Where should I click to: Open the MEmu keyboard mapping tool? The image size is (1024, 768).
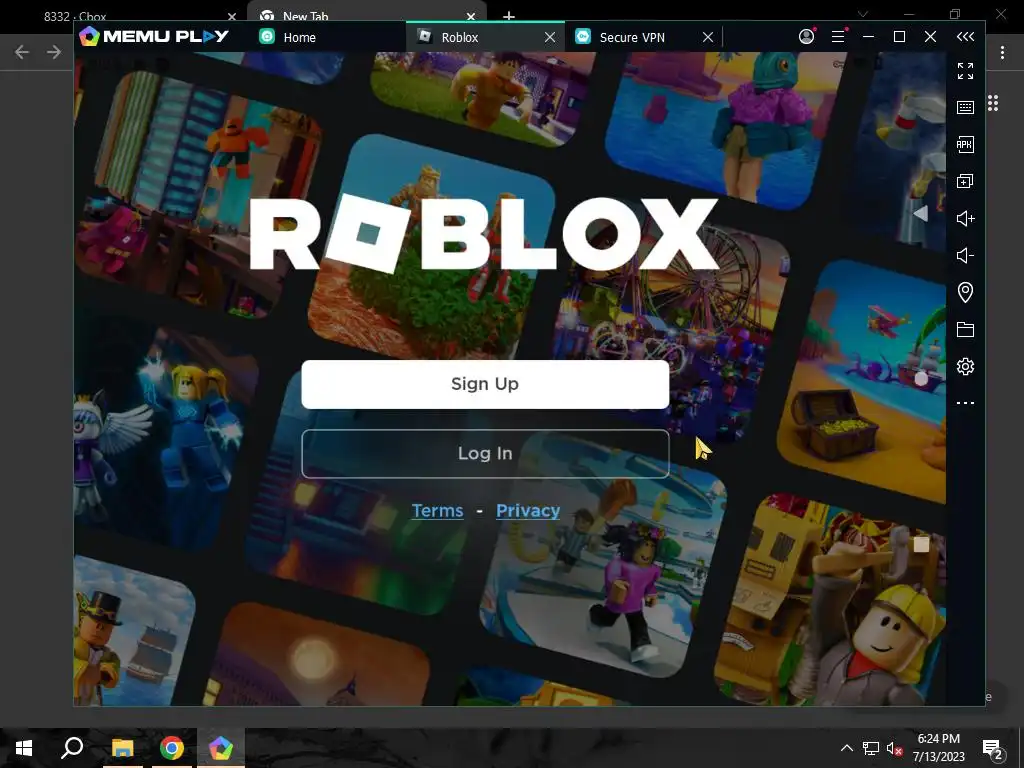coord(965,107)
